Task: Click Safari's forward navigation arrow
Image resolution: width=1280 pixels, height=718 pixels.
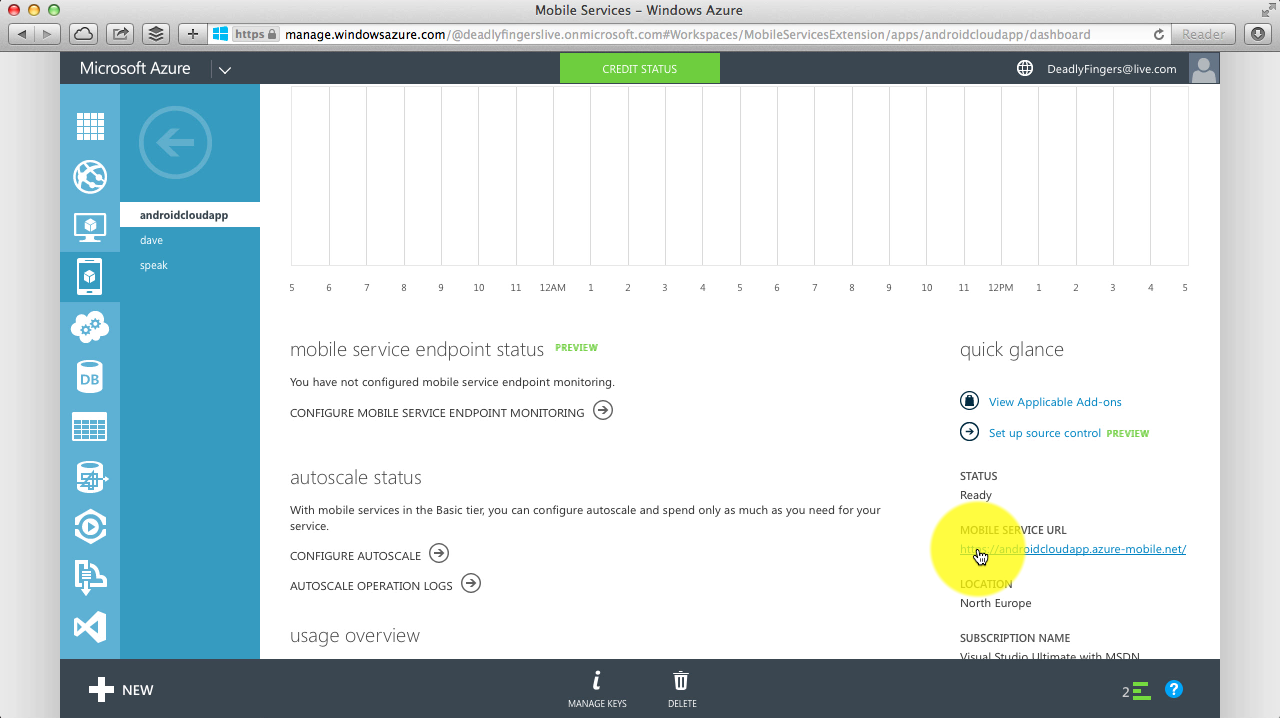Action: point(48,34)
